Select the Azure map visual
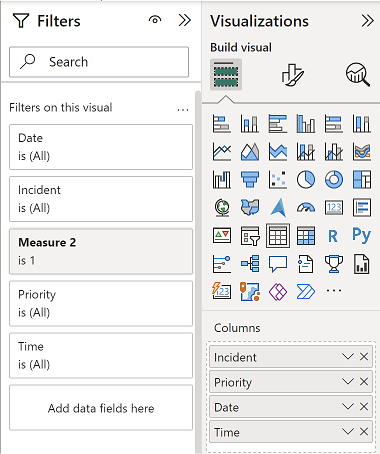 tap(278, 207)
